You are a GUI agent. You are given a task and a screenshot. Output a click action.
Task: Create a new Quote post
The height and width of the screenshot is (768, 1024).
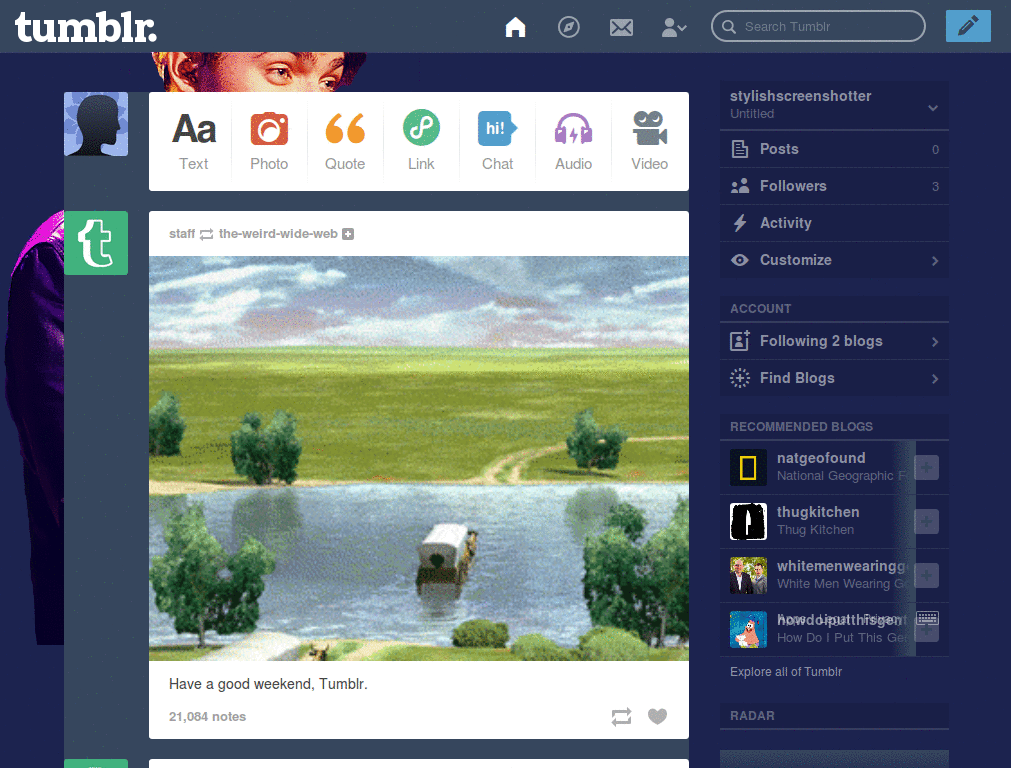345,141
